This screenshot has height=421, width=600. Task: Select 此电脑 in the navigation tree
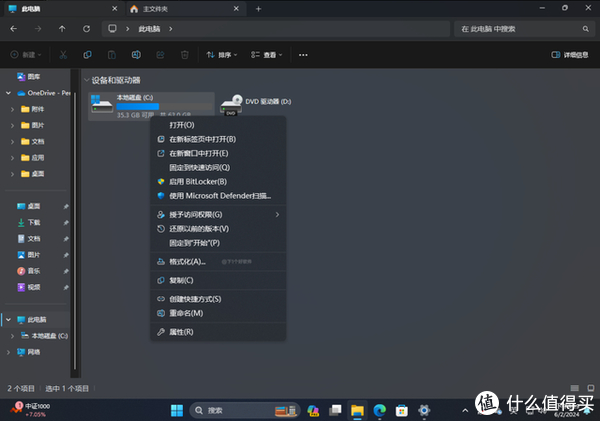37,320
